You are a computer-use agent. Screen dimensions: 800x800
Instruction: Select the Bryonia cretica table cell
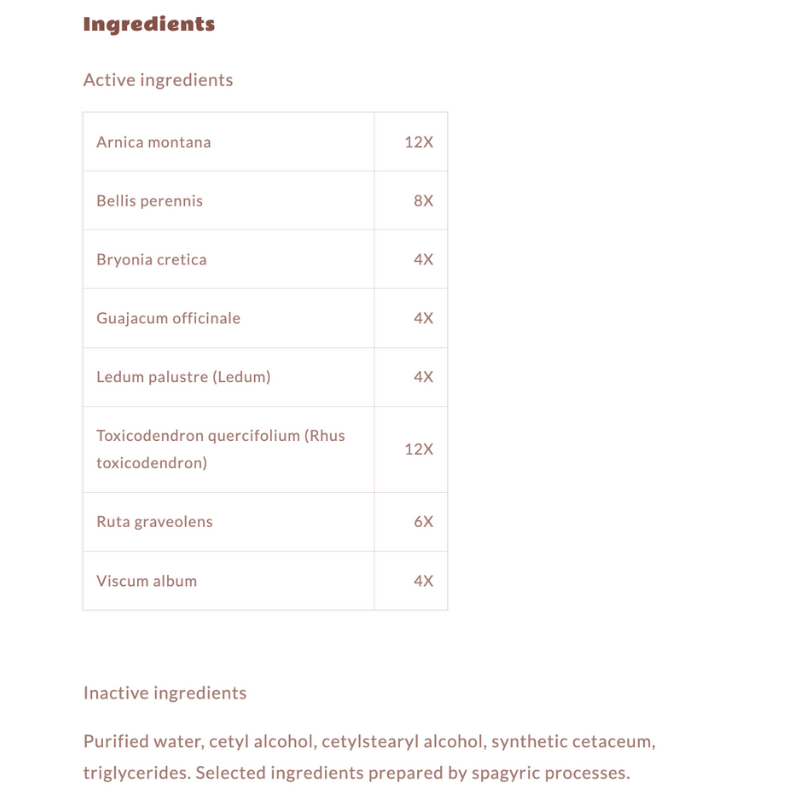(x=152, y=260)
